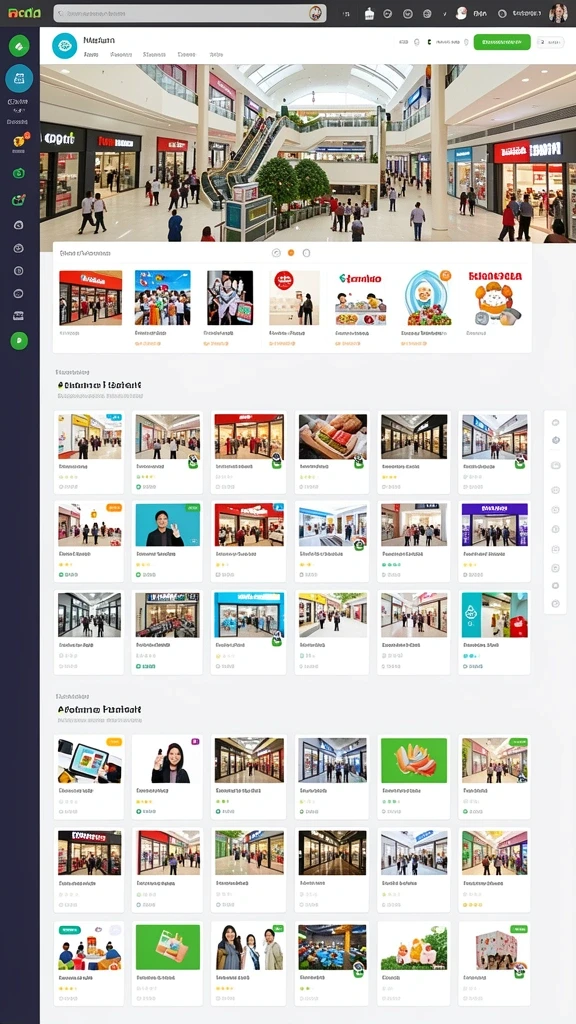Image resolution: width=576 pixels, height=1024 pixels.
Task: Click the green circular icon at sidebar bottom
Action: [19, 340]
